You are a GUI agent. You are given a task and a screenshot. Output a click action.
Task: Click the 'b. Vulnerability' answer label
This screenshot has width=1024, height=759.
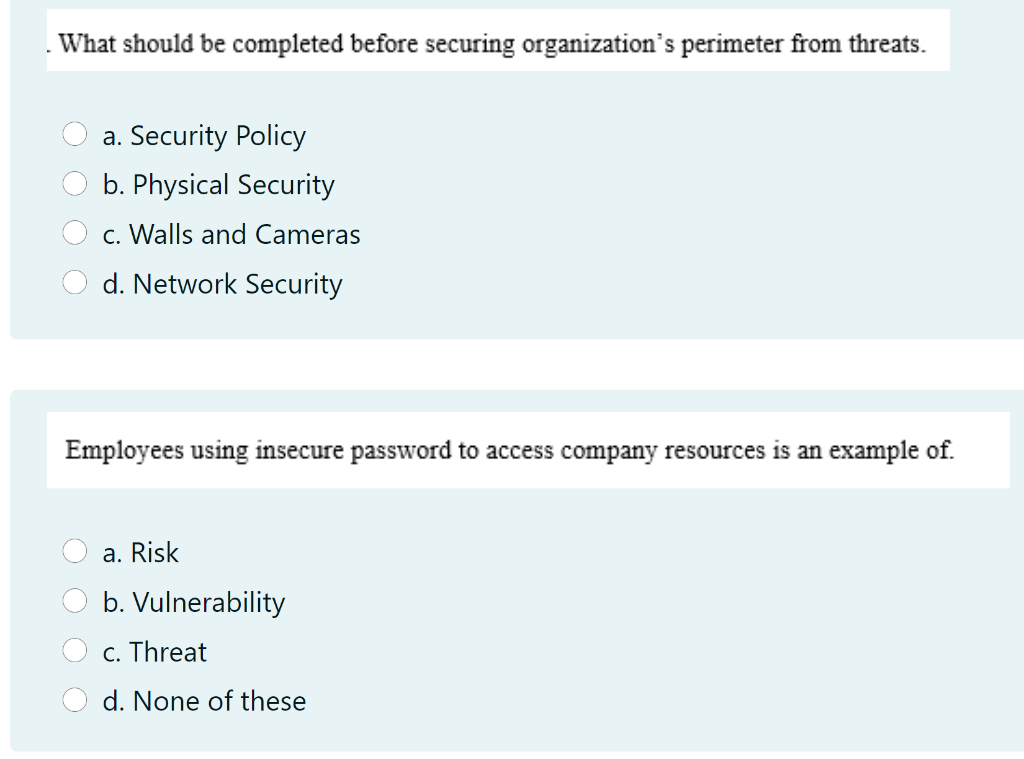(x=193, y=603)
